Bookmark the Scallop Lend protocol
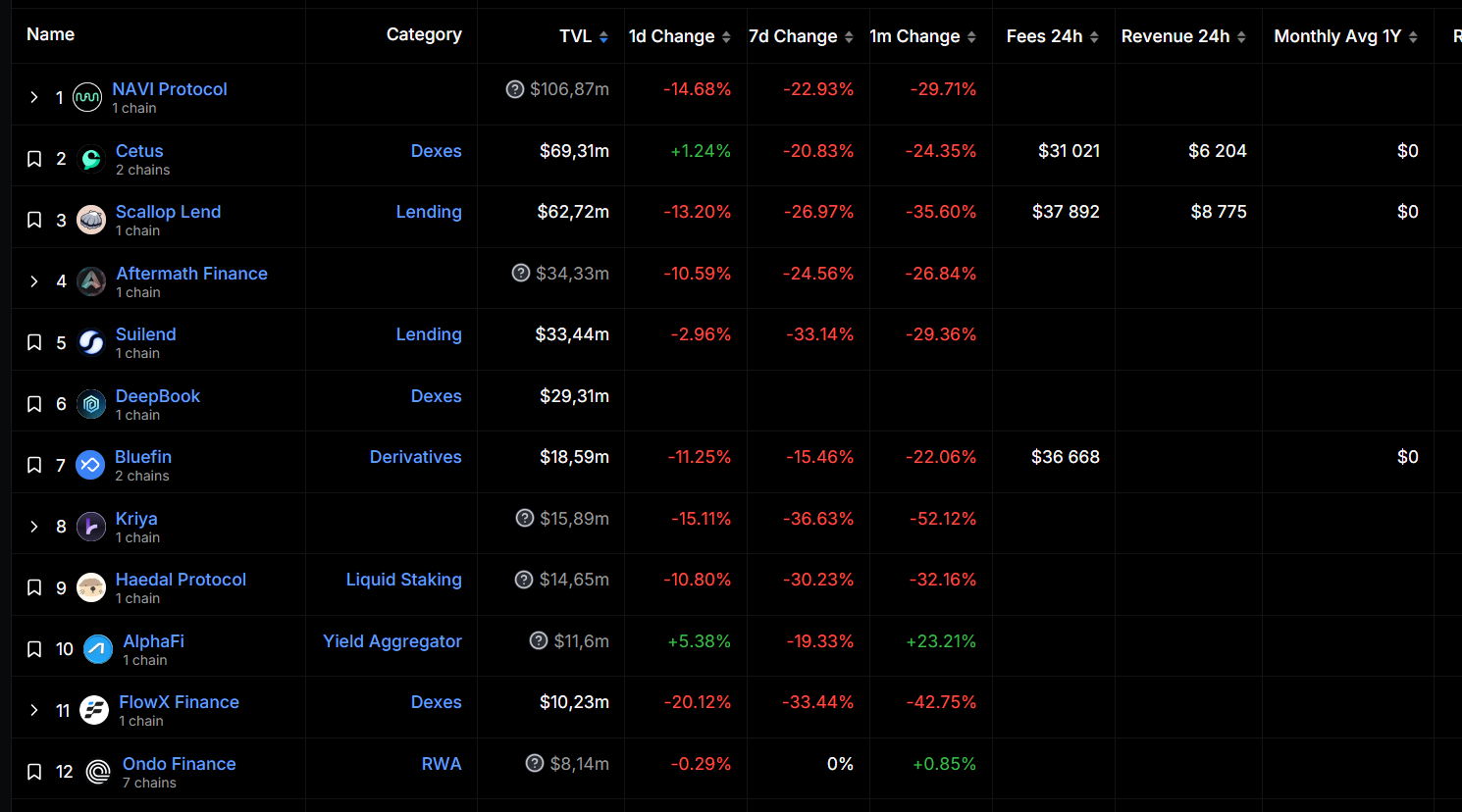The width and height of the screenshot is (1462, 812). 34,220
